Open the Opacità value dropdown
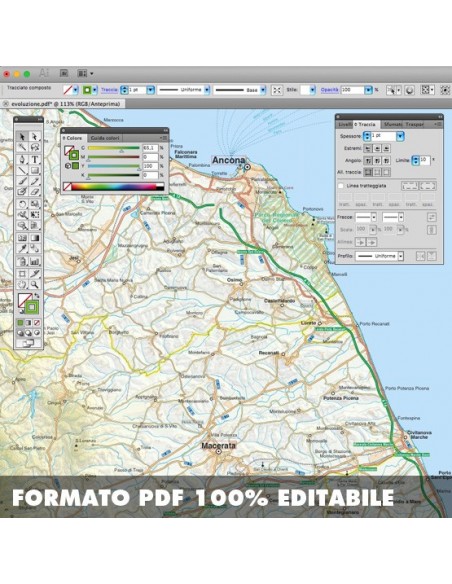The height and width of the screenshot is (584, 452). pyautogui.click(x=368, y=90)
